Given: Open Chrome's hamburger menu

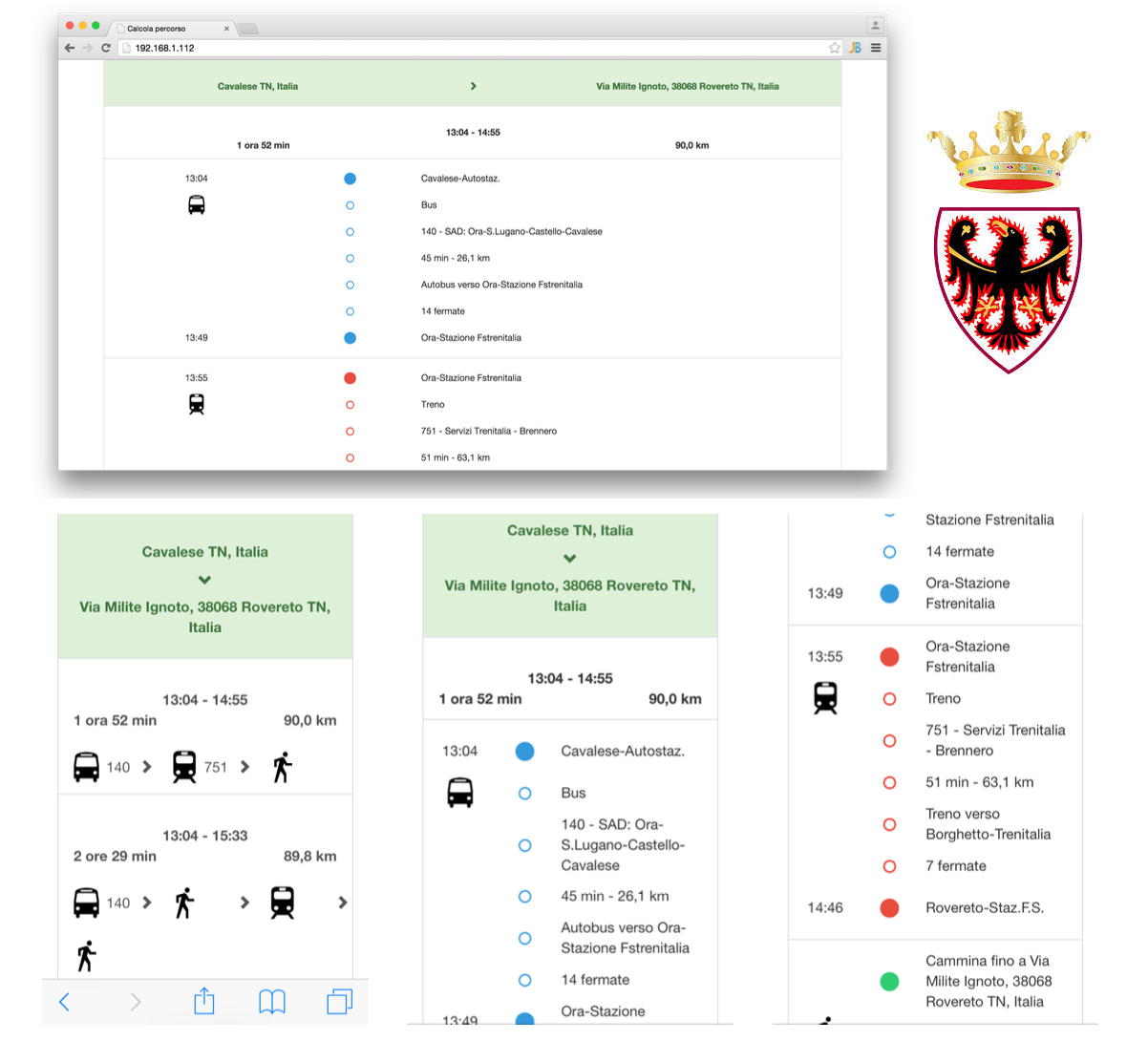Looking at the screenshot, I should pyautogui.click(x=876, y=48).
